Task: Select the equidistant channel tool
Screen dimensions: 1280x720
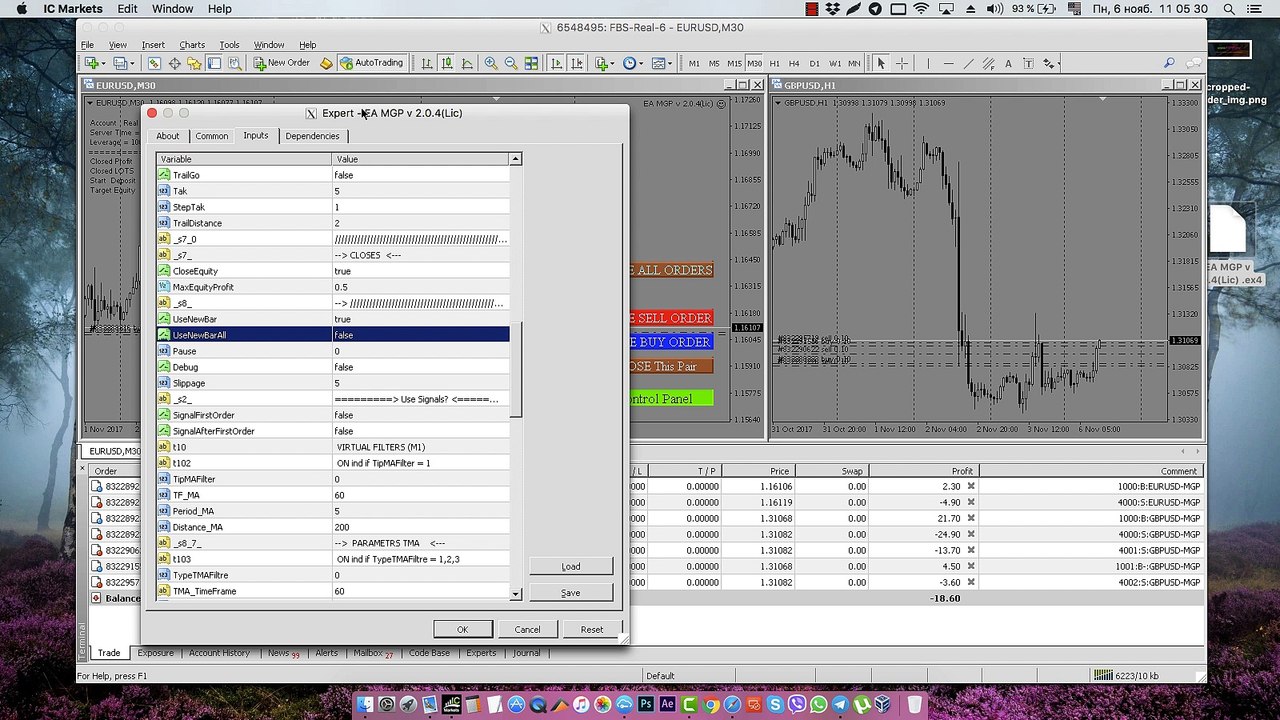Action: coord(988,63)
